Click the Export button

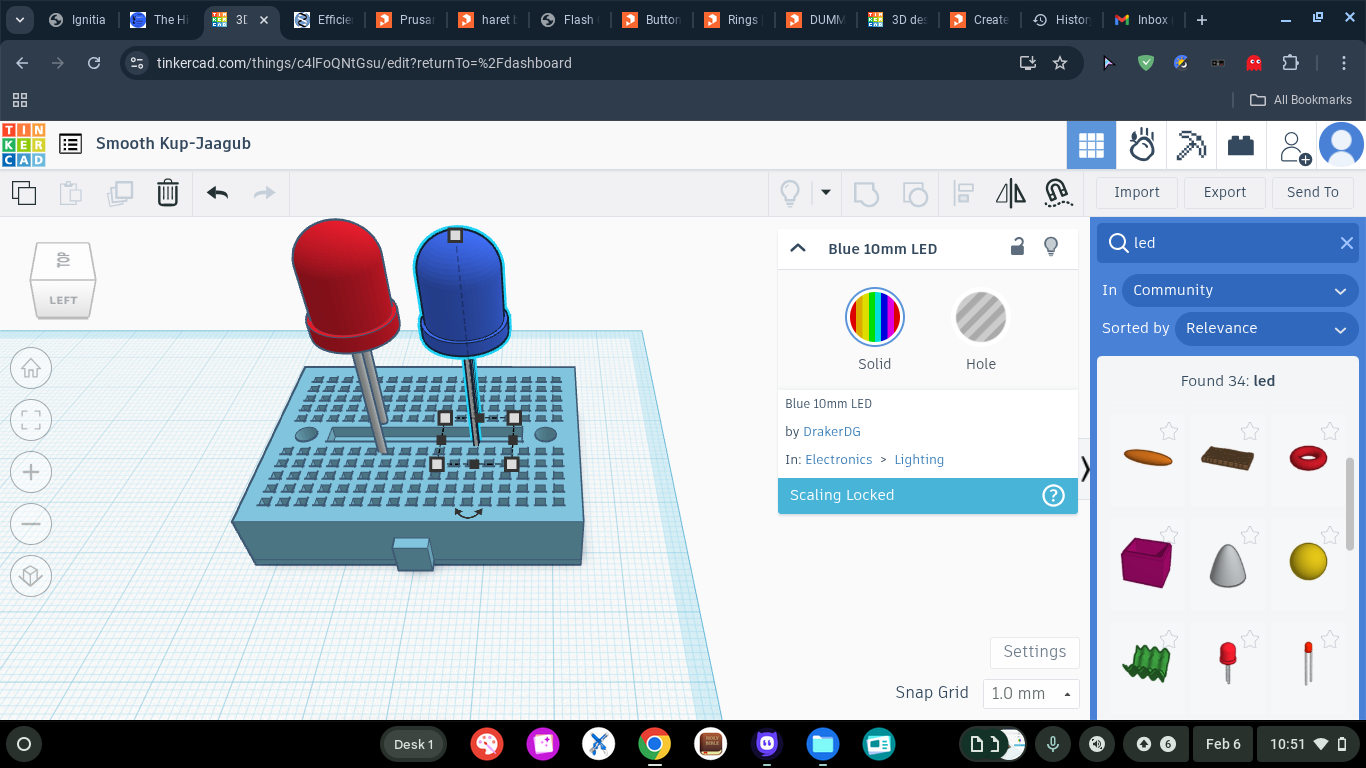coord(1225,192)
